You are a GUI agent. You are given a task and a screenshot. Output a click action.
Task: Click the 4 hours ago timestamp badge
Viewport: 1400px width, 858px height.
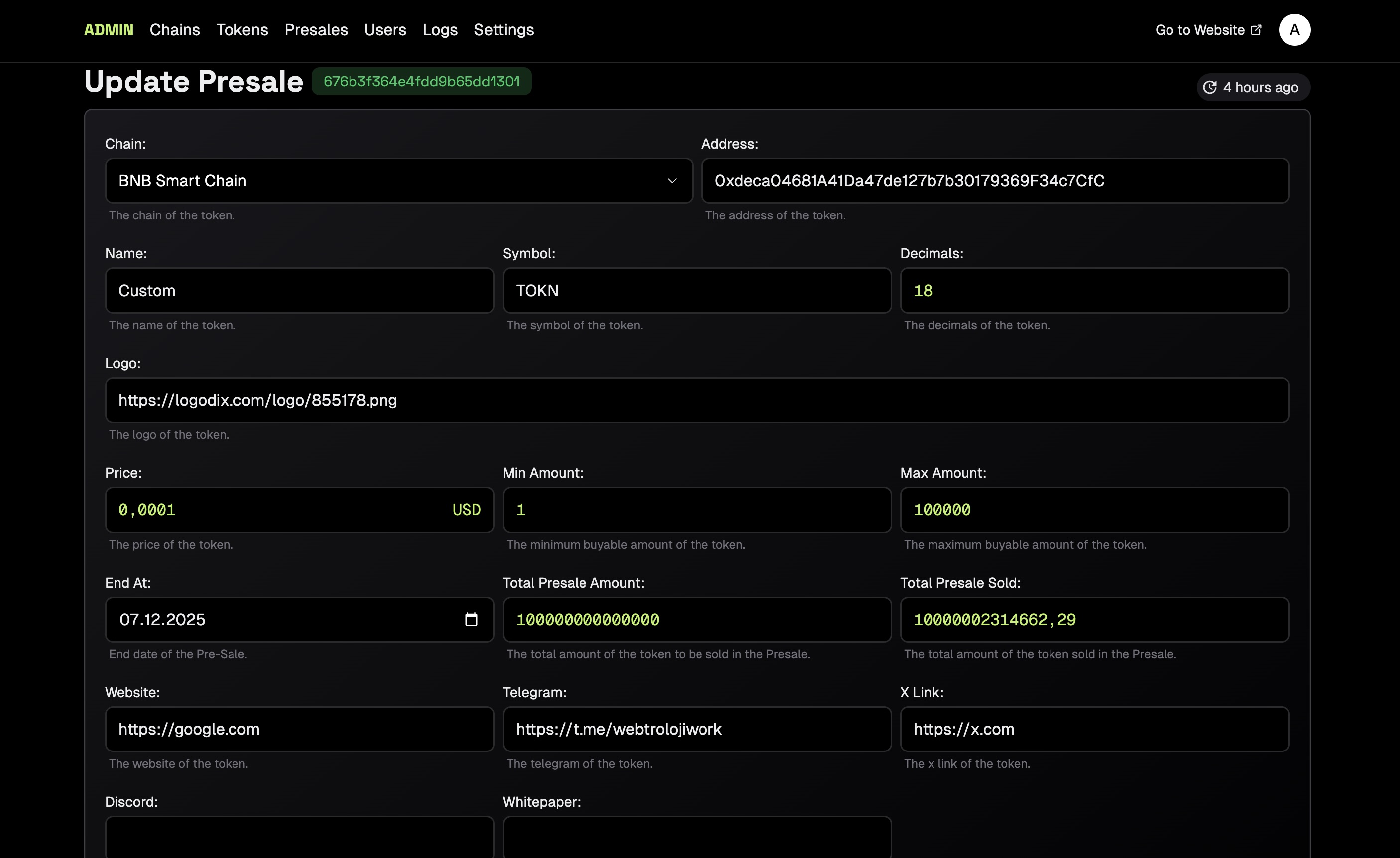(1253, 87)
